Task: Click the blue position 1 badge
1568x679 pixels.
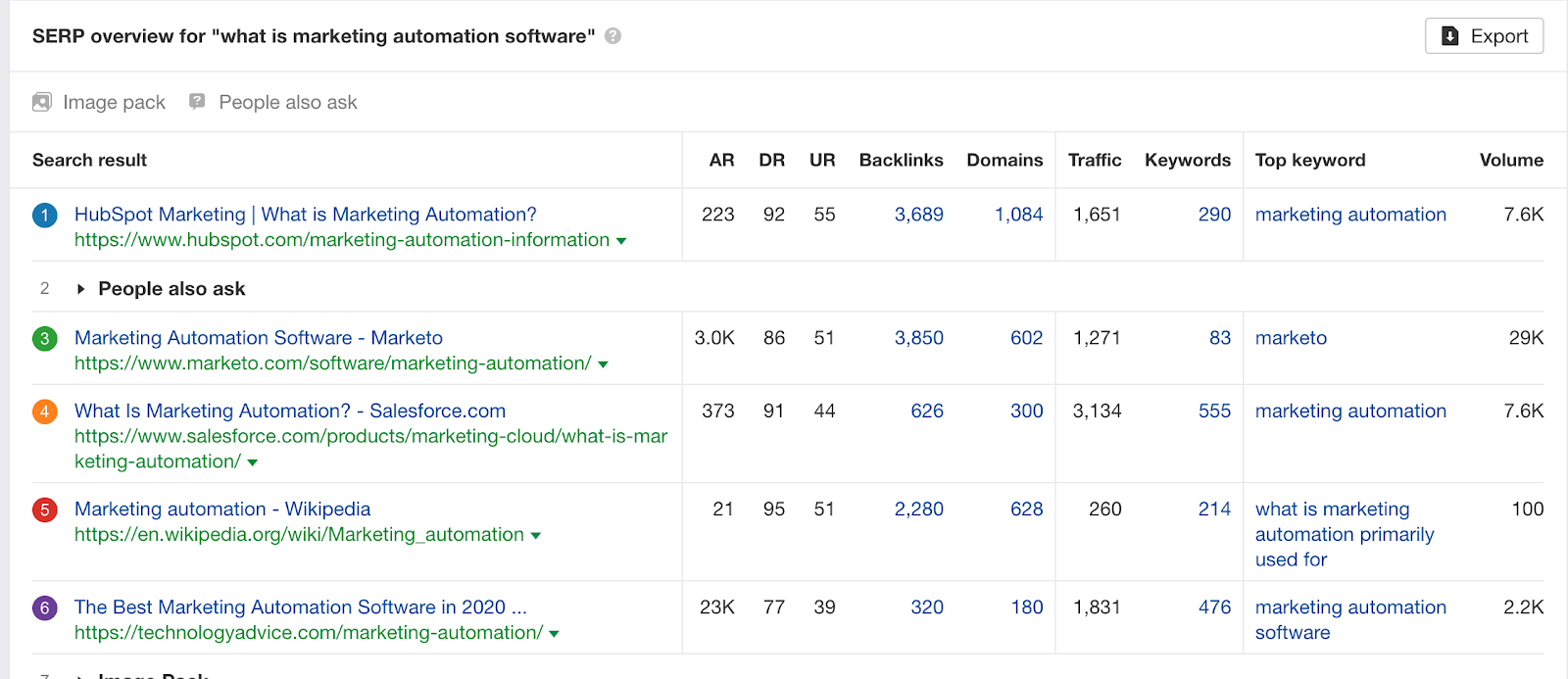Action: click(x=45, y=216)
